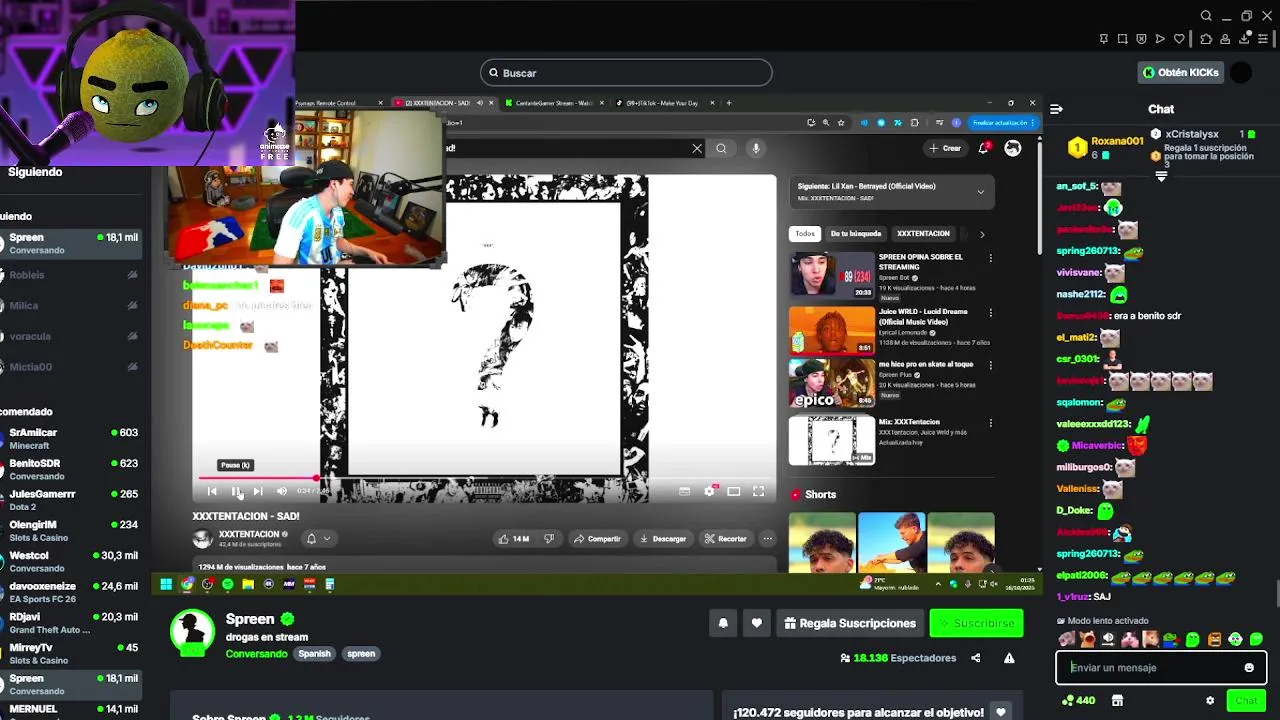This screenshot has height=720, width=1280.
Task: Toggle YouTube theater mode icon
Action: point(734,491)
